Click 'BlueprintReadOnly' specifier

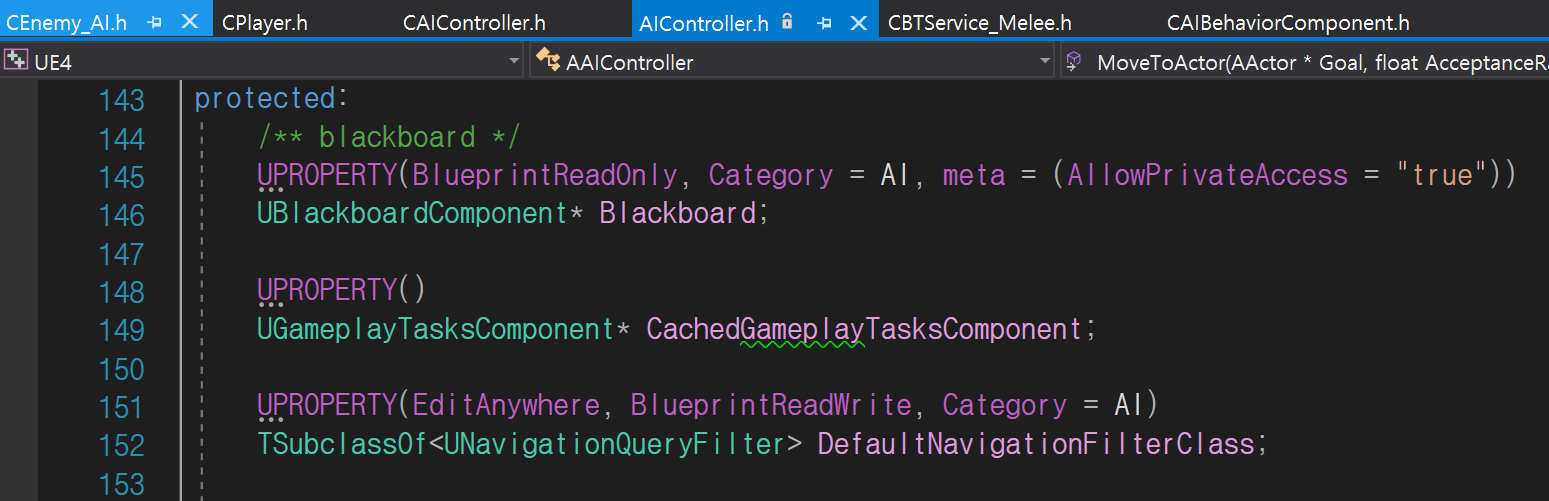545,175
